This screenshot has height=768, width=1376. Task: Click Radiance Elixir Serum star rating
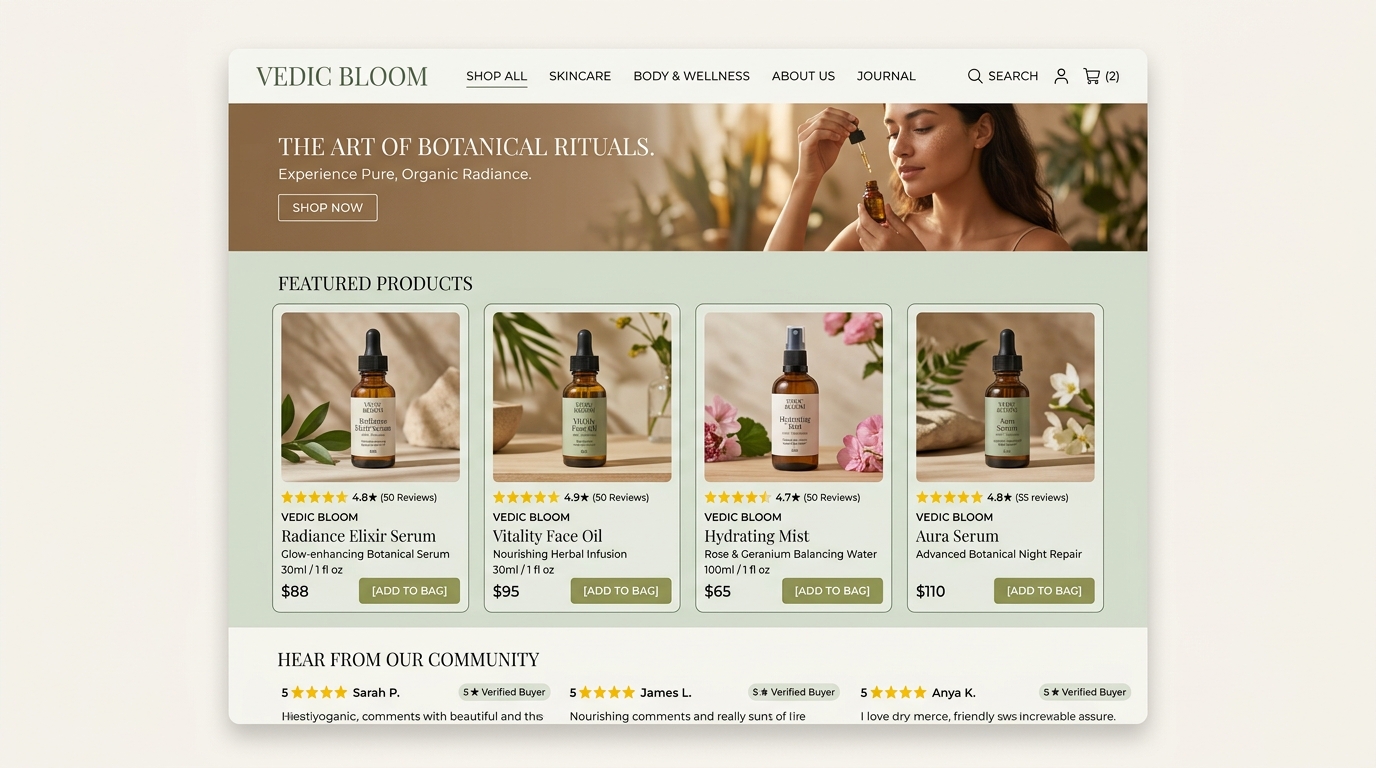[314, 497]
